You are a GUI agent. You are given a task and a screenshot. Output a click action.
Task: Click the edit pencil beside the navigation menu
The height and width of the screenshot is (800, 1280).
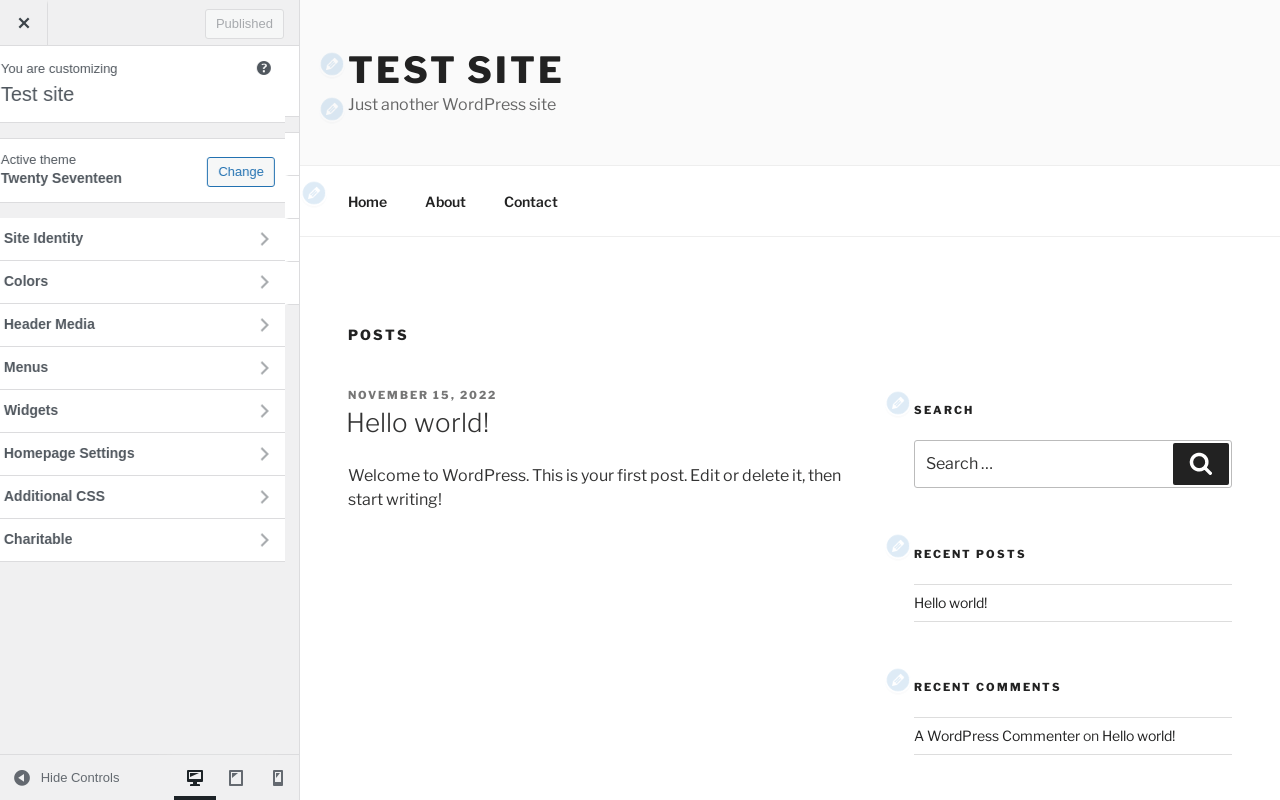[x=314, y=192]
